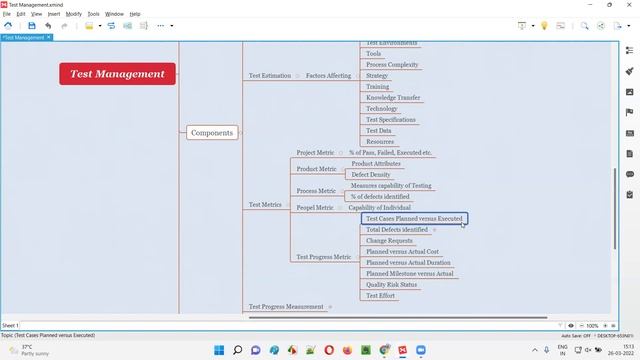
Task: Select the Defect Density topic
Action: click(371, 175)
